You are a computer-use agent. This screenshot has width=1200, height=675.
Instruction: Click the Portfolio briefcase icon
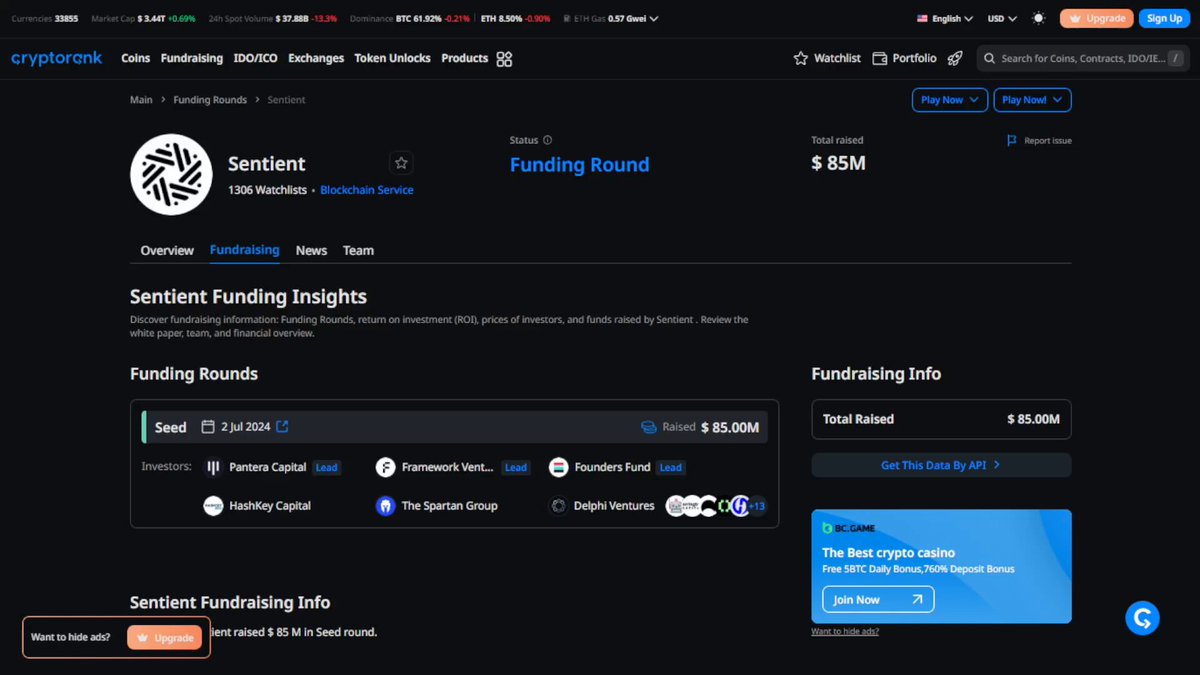click(879, 59)
